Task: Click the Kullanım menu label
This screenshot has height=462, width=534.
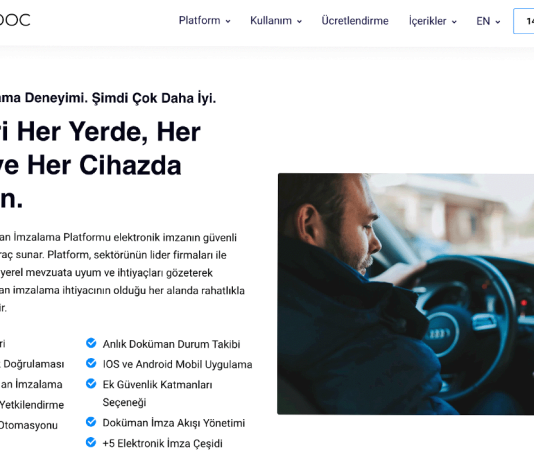Action: (x=271, y=21)
